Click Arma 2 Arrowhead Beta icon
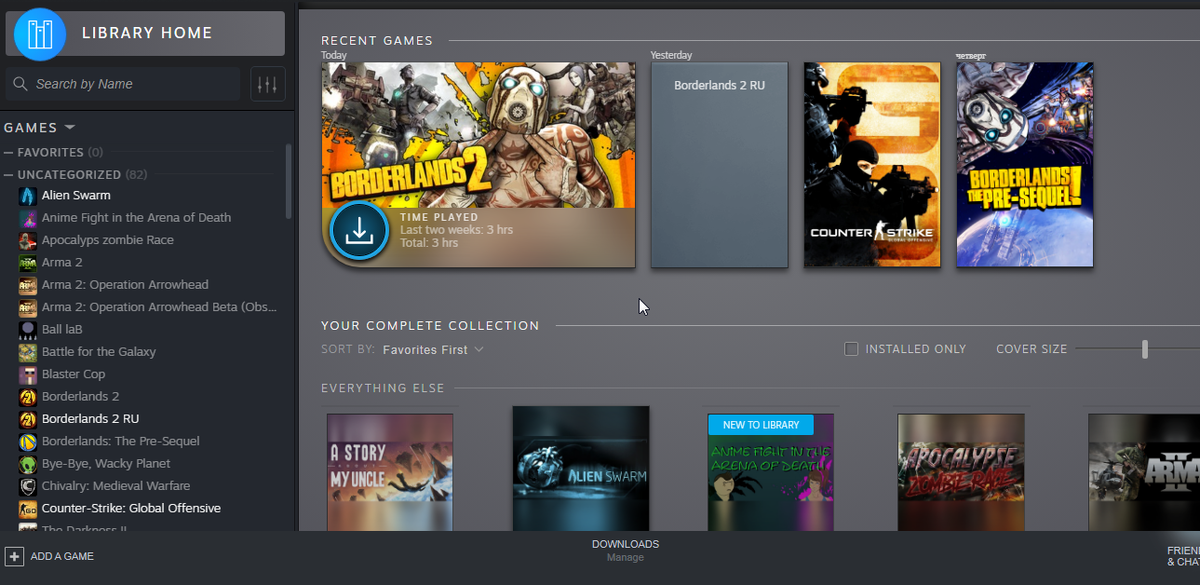1200x585 pixels. [28, 307]
